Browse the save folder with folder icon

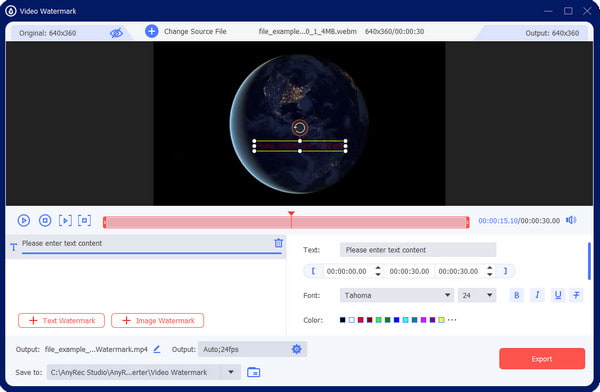[254, 372]
